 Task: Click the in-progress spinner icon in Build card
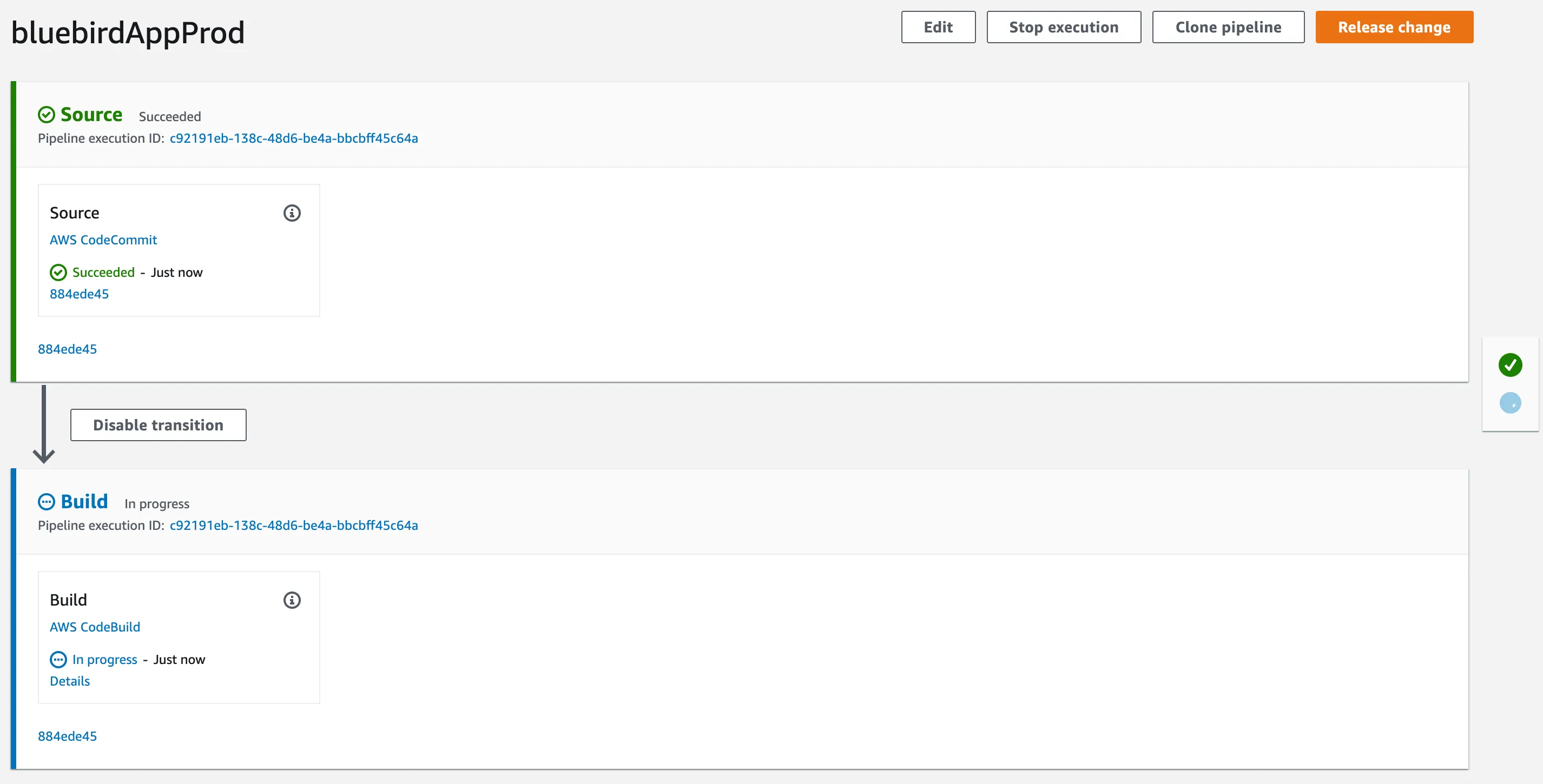coord(58,659)
